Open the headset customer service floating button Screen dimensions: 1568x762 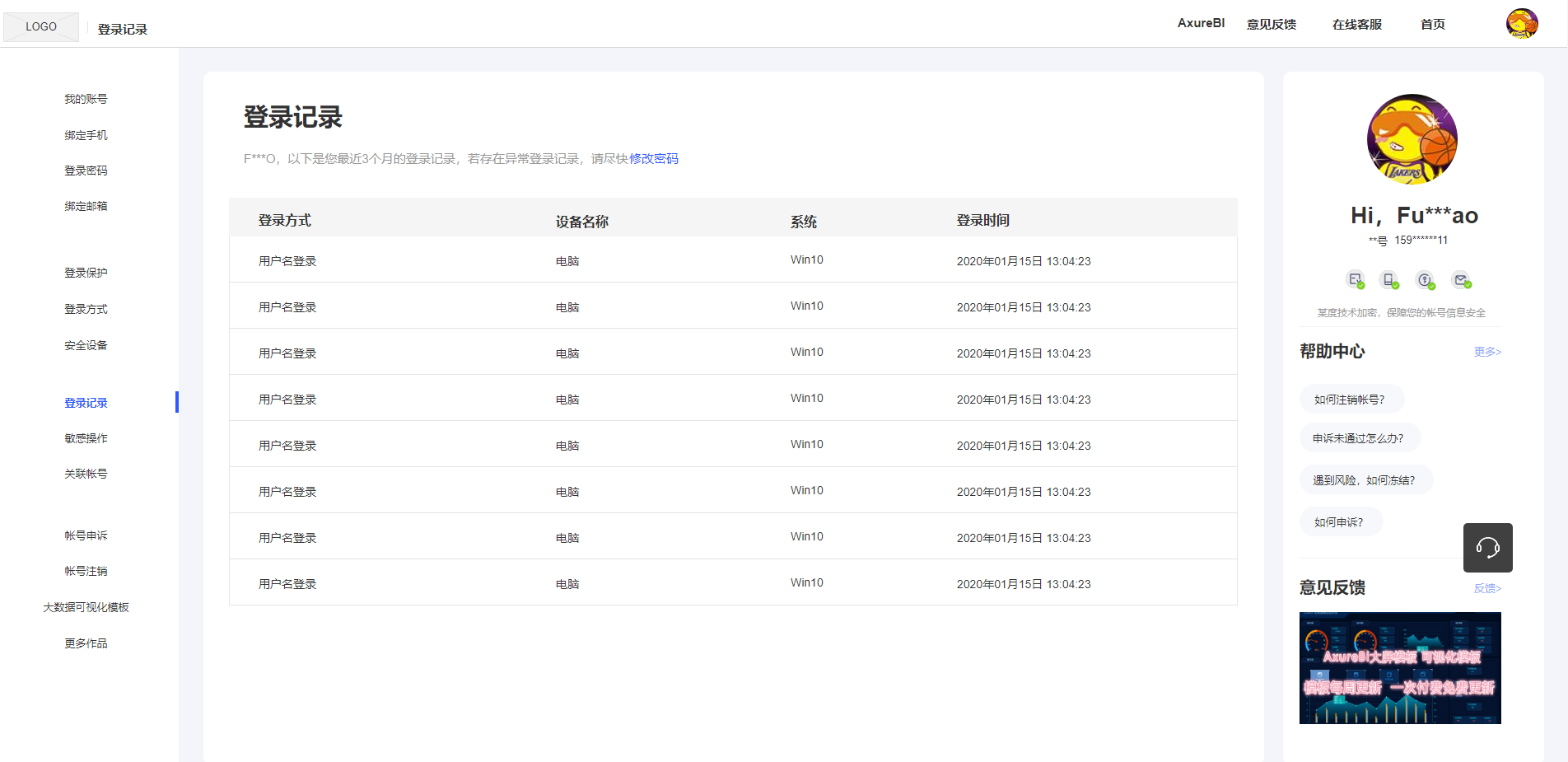pos(1487,548)
